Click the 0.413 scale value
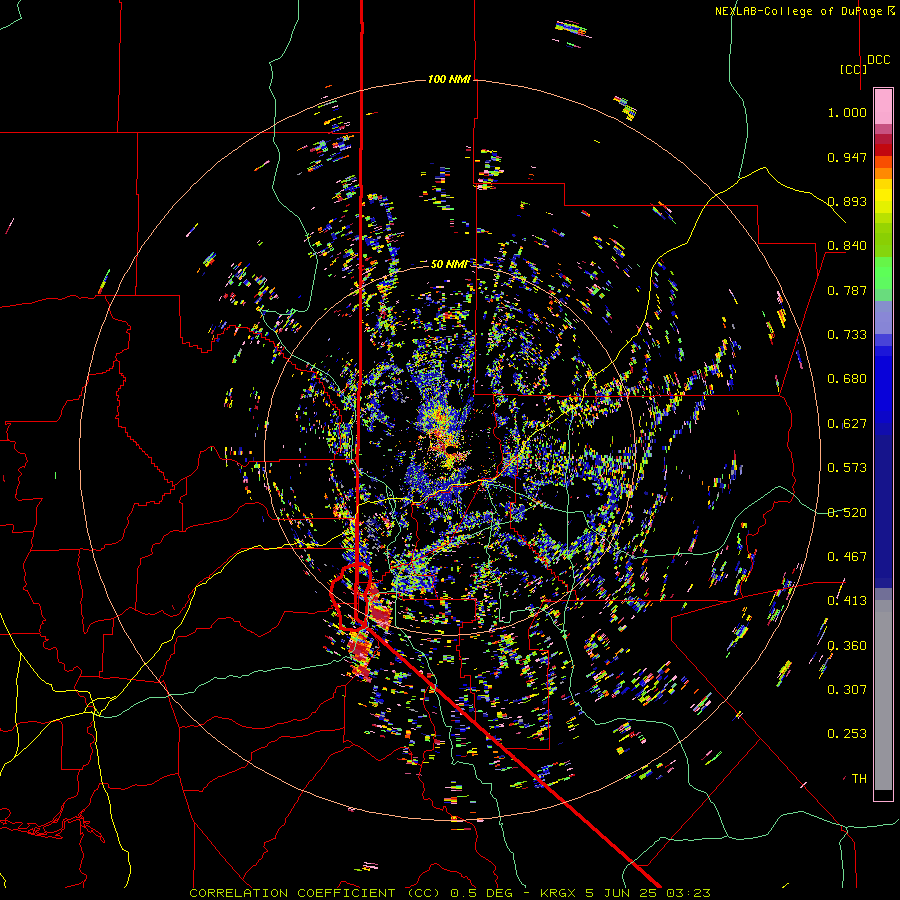 847,601
